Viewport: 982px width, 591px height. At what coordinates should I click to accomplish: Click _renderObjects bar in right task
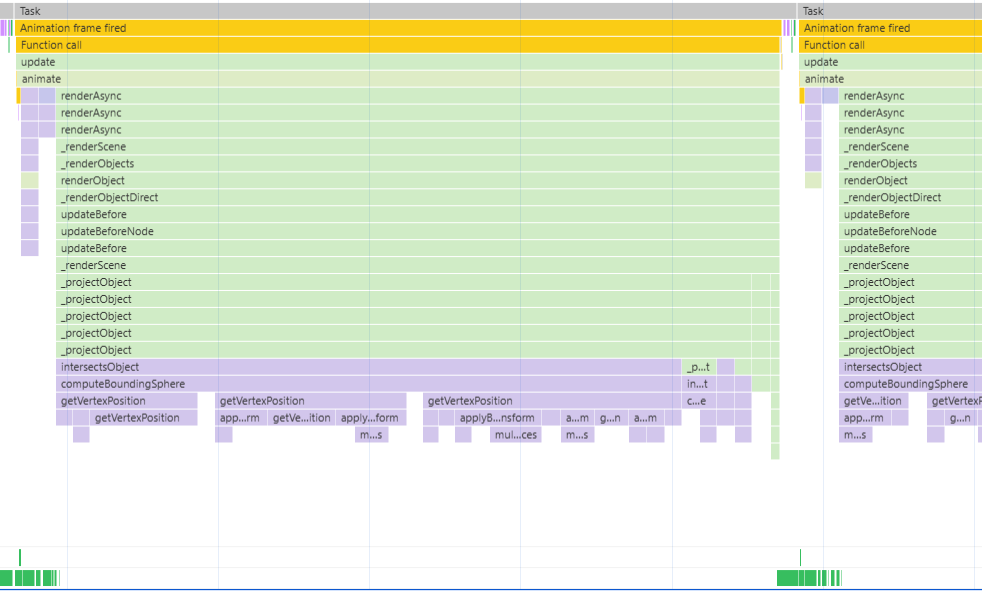tap(911, 163)
